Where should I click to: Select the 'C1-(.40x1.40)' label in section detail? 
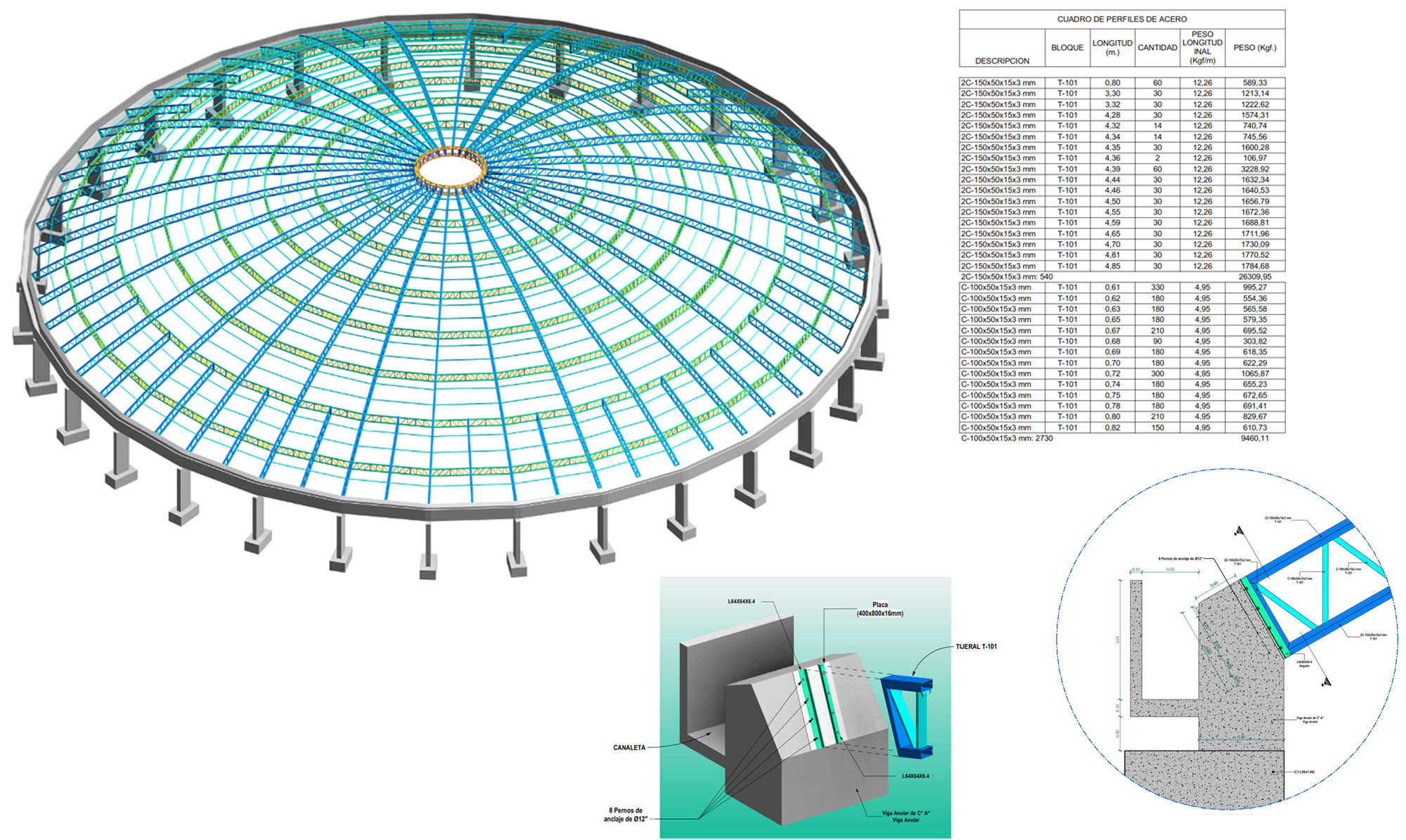(1304, 772)
